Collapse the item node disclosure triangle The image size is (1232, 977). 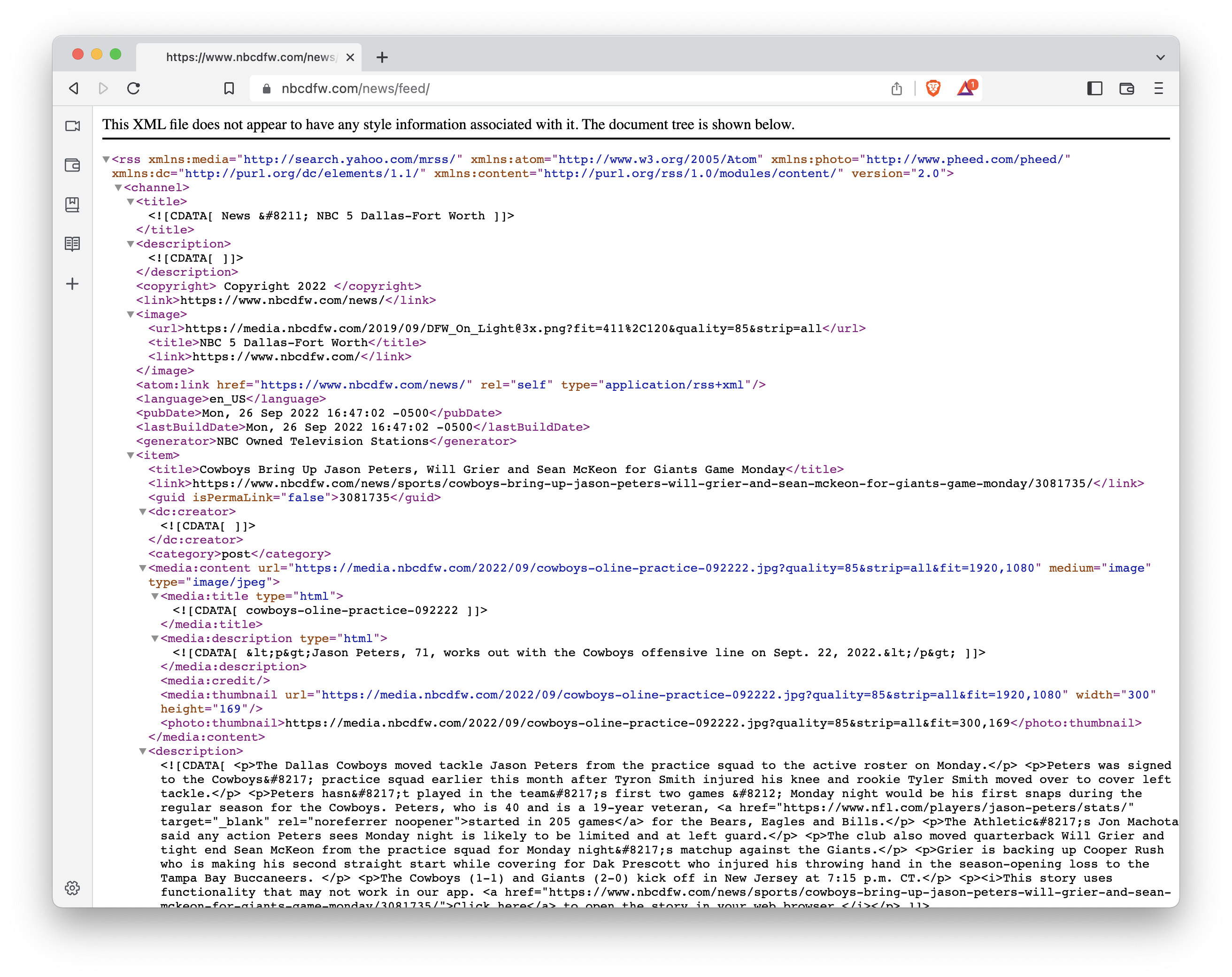pyautogui.click(x=131, y=455)
